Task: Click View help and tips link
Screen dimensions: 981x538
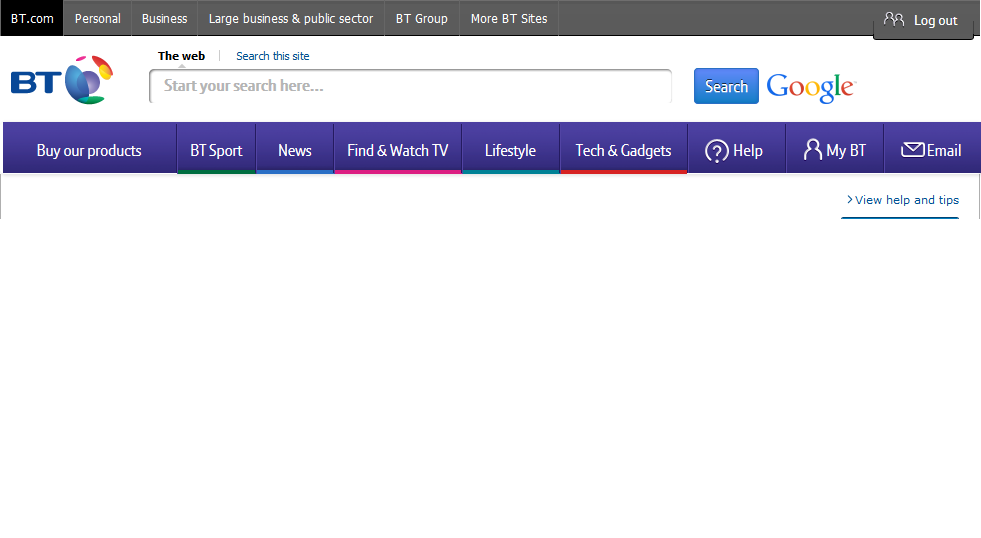Action: pyautogui.click(x=903, y=200)
